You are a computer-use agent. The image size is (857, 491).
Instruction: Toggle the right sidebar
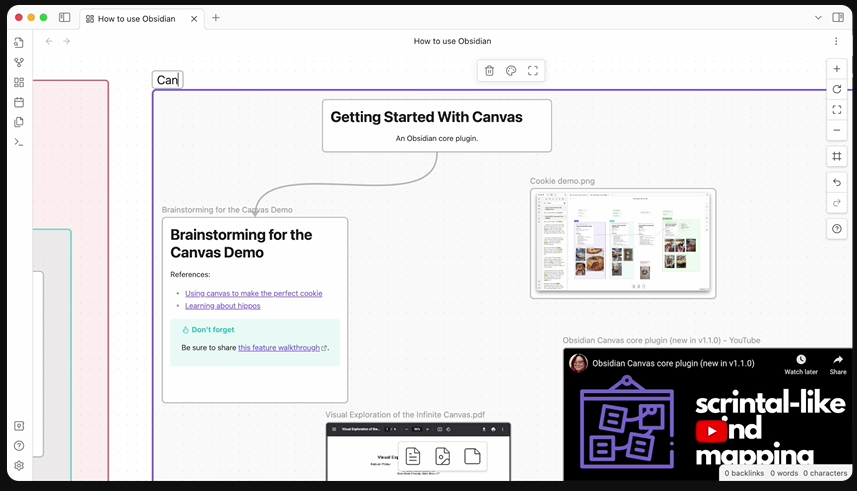click(x=838, y=17)
